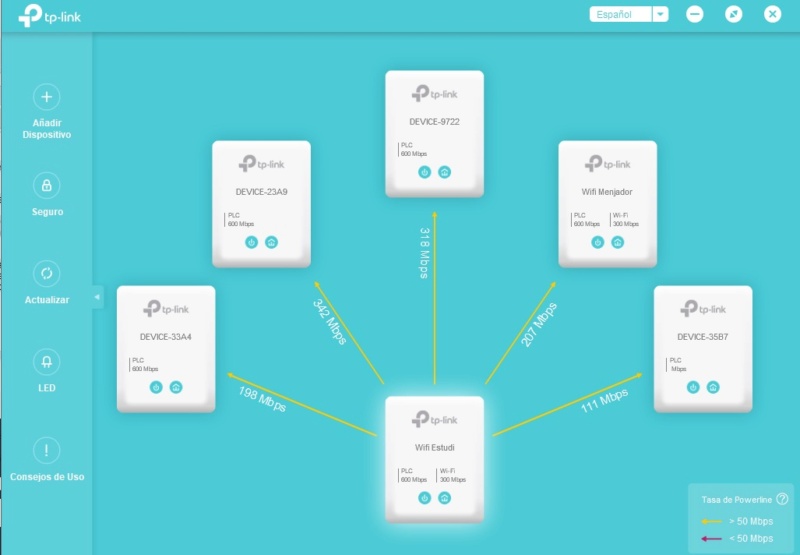
Task: Click the Seguro menu label
Action: click(x=47, y=212)
